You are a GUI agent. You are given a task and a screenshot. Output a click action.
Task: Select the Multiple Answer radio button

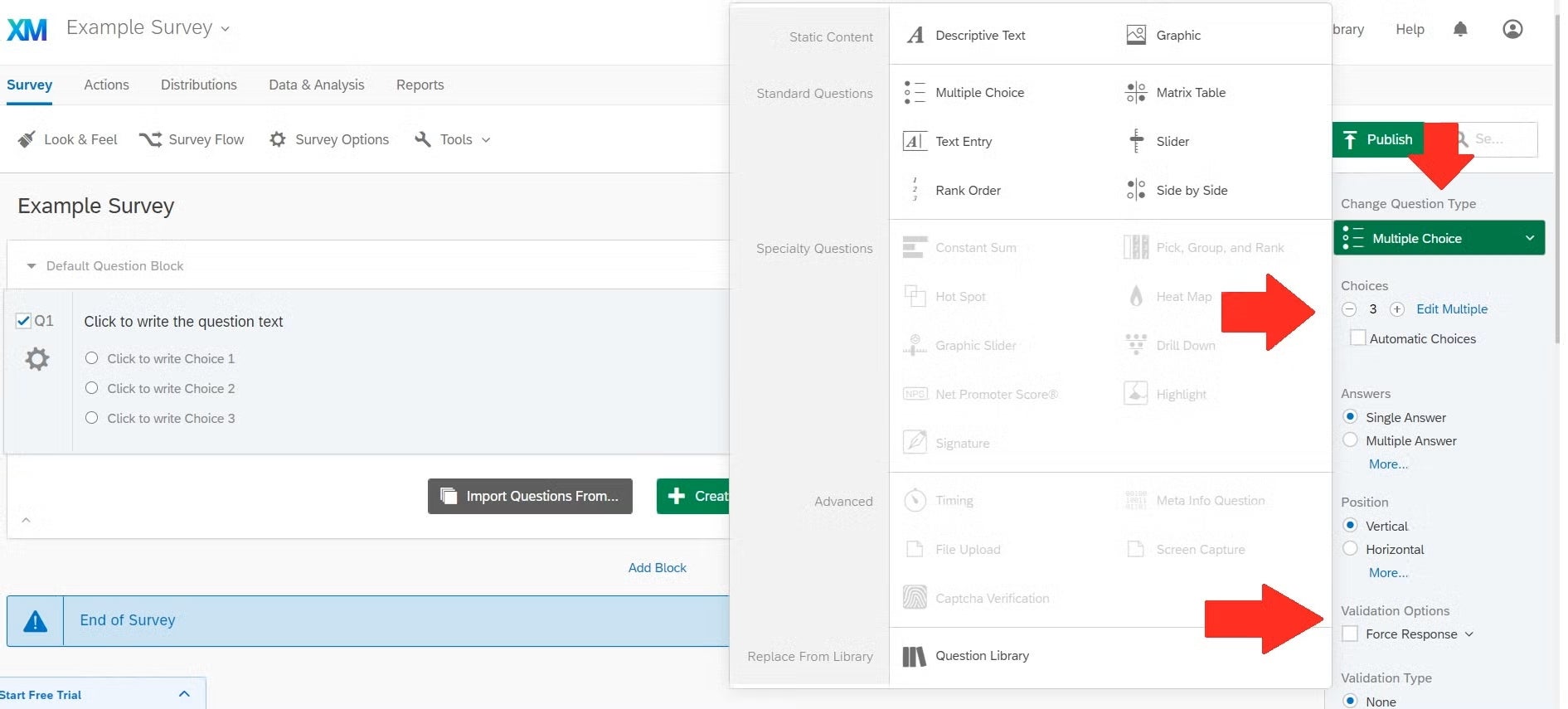pos(1350,440)
